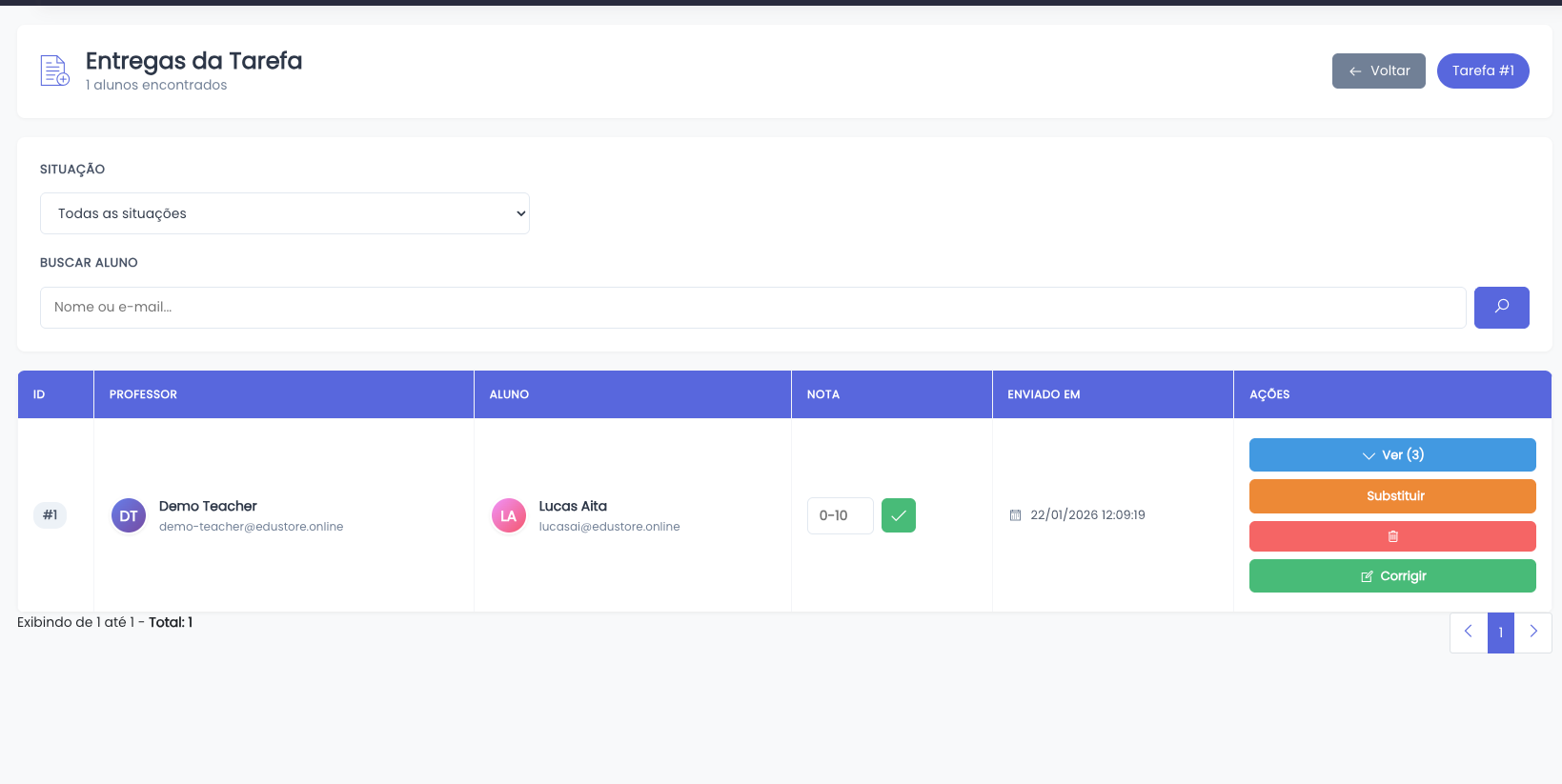Image resolution: width=1562 pixels, height=784 pixels.
Task: Go to next page arrow
Action: point(1532,632)
